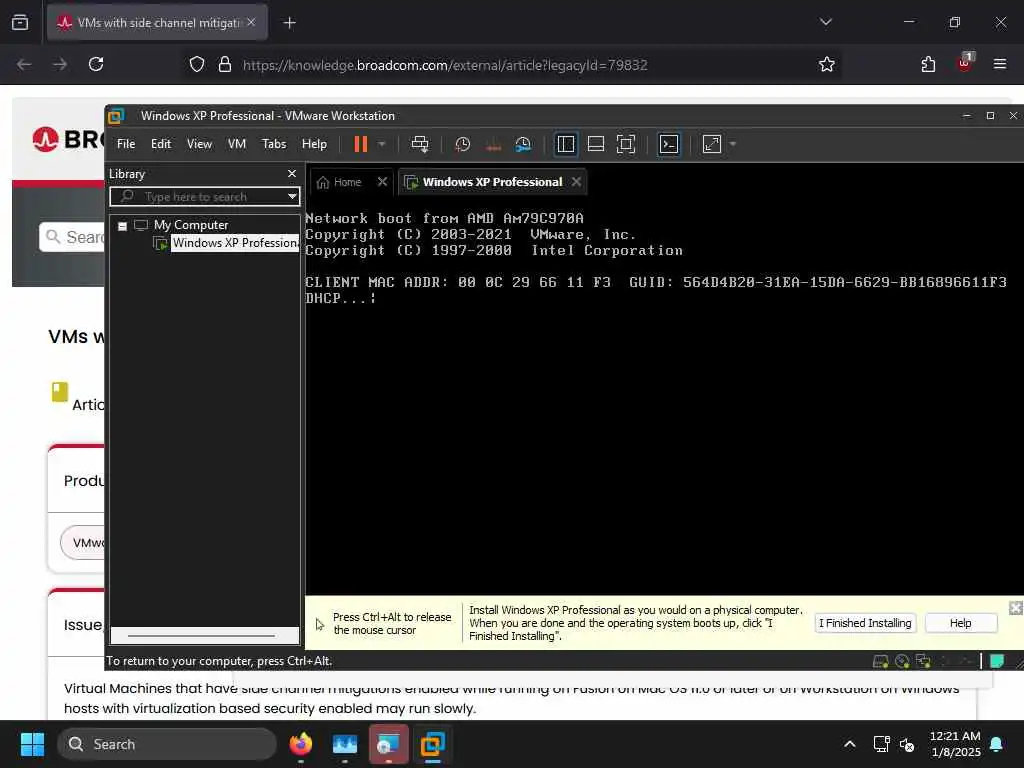Click the stretch guest display icon
The image size is (1024, 768).
pos(712,144)
